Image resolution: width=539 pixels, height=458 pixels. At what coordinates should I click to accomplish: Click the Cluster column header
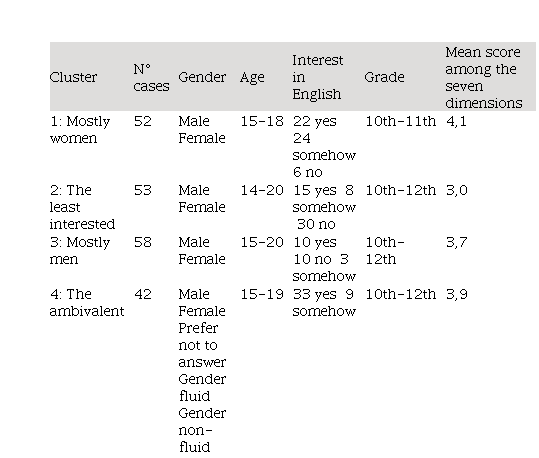tap(73, 77)
